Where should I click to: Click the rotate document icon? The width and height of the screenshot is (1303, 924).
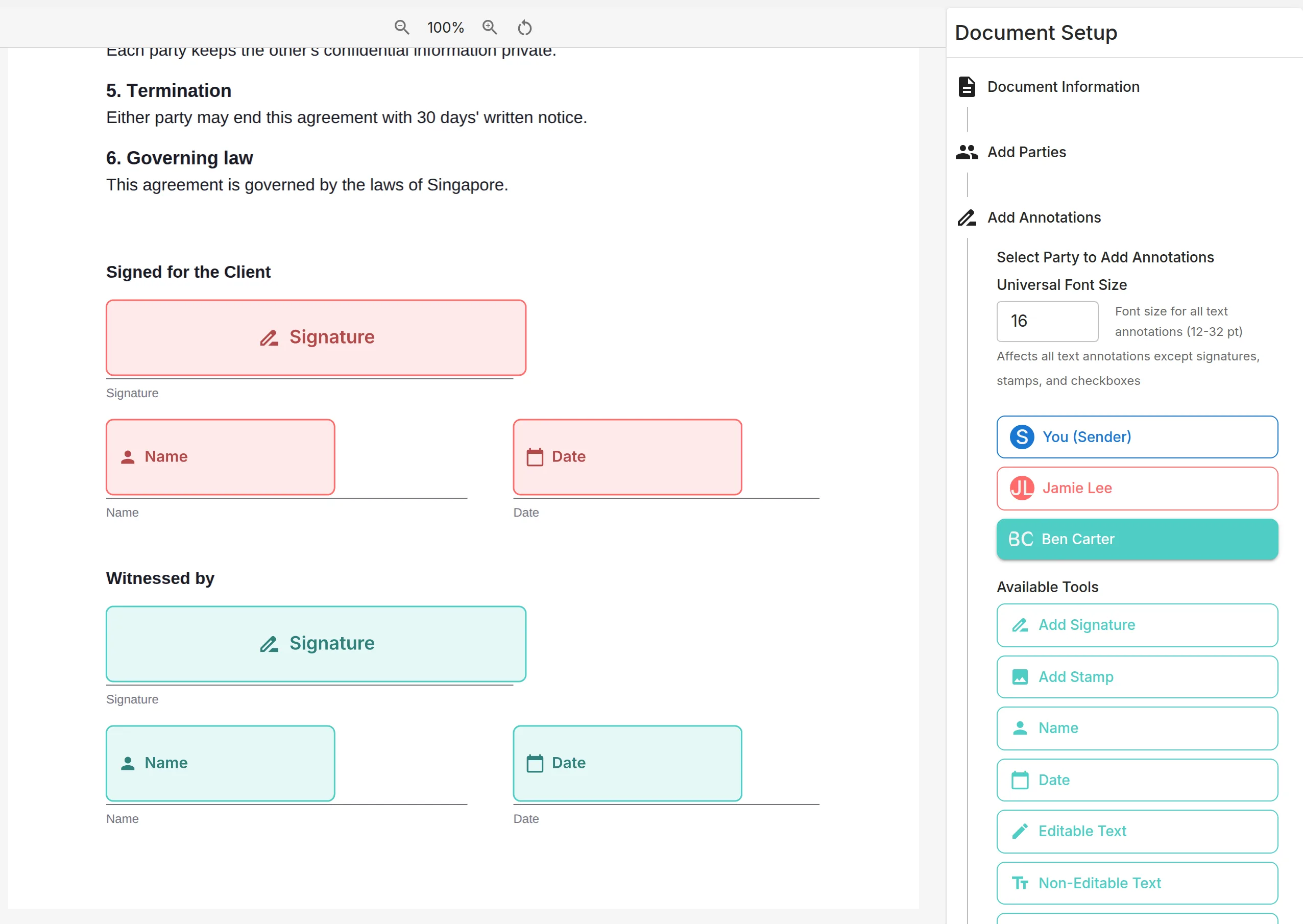tap(524, 27)
